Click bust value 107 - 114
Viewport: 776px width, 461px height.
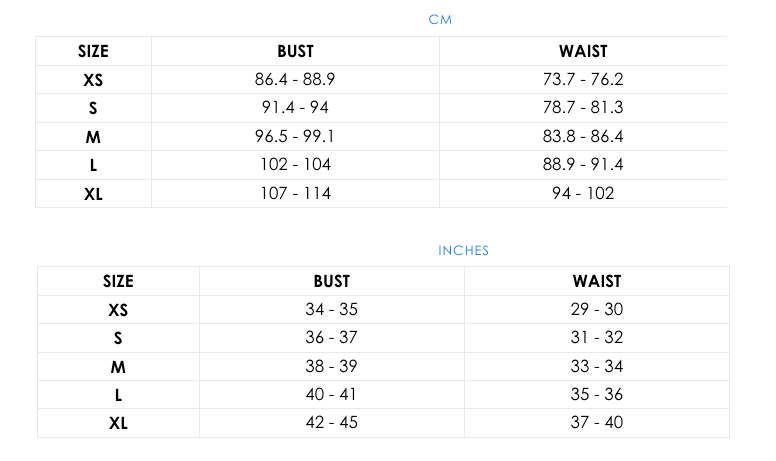click(x=295, y=194)
